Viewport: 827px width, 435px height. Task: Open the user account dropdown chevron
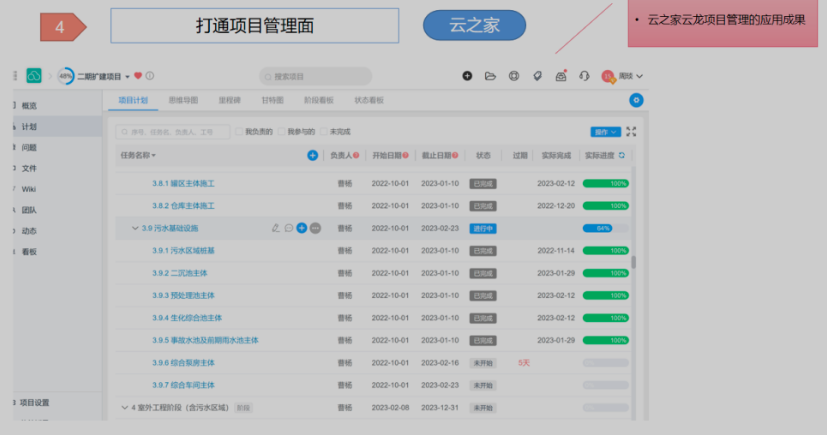point(639,76)
